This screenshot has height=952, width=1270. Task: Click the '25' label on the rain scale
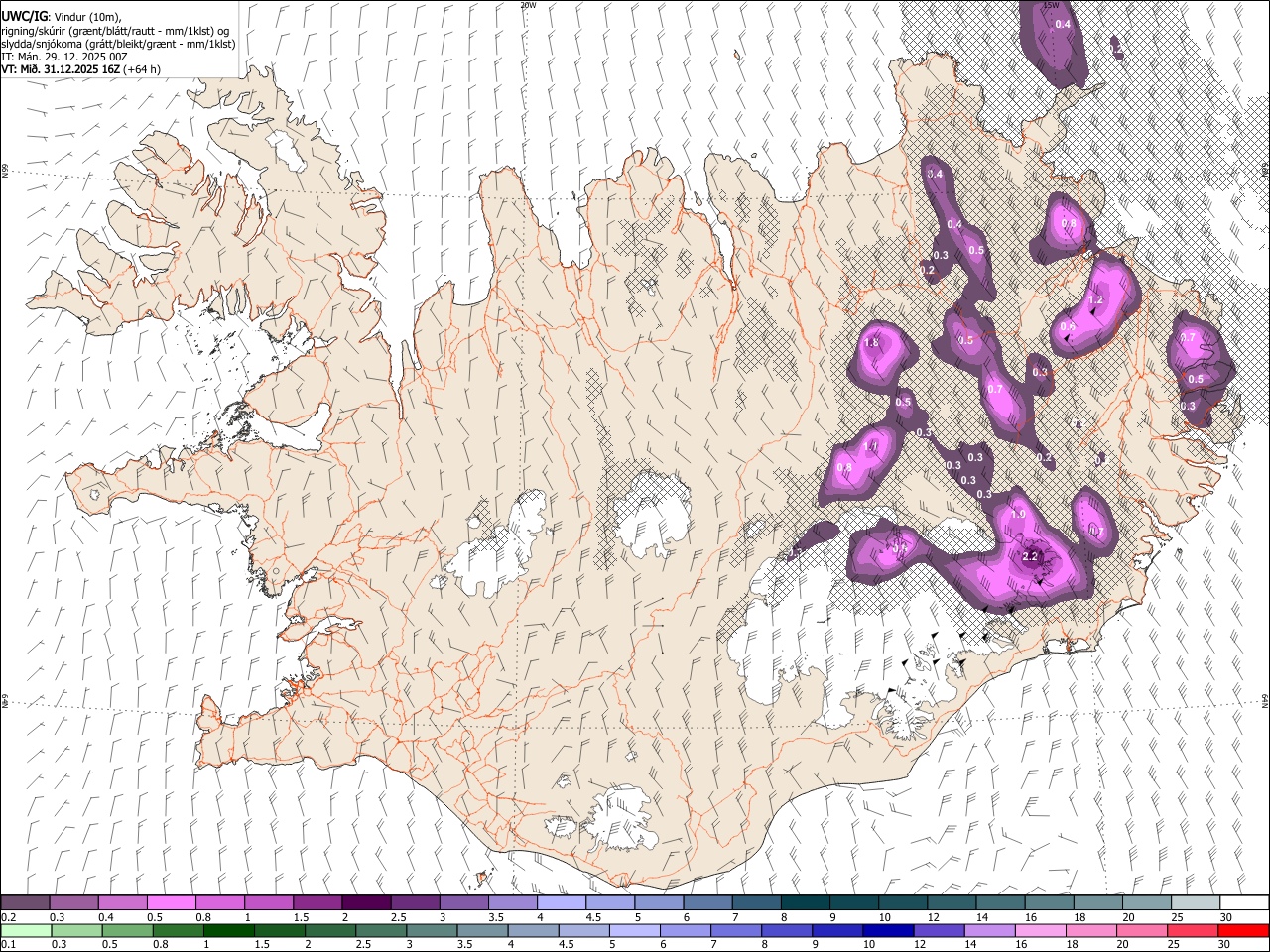1175,944
